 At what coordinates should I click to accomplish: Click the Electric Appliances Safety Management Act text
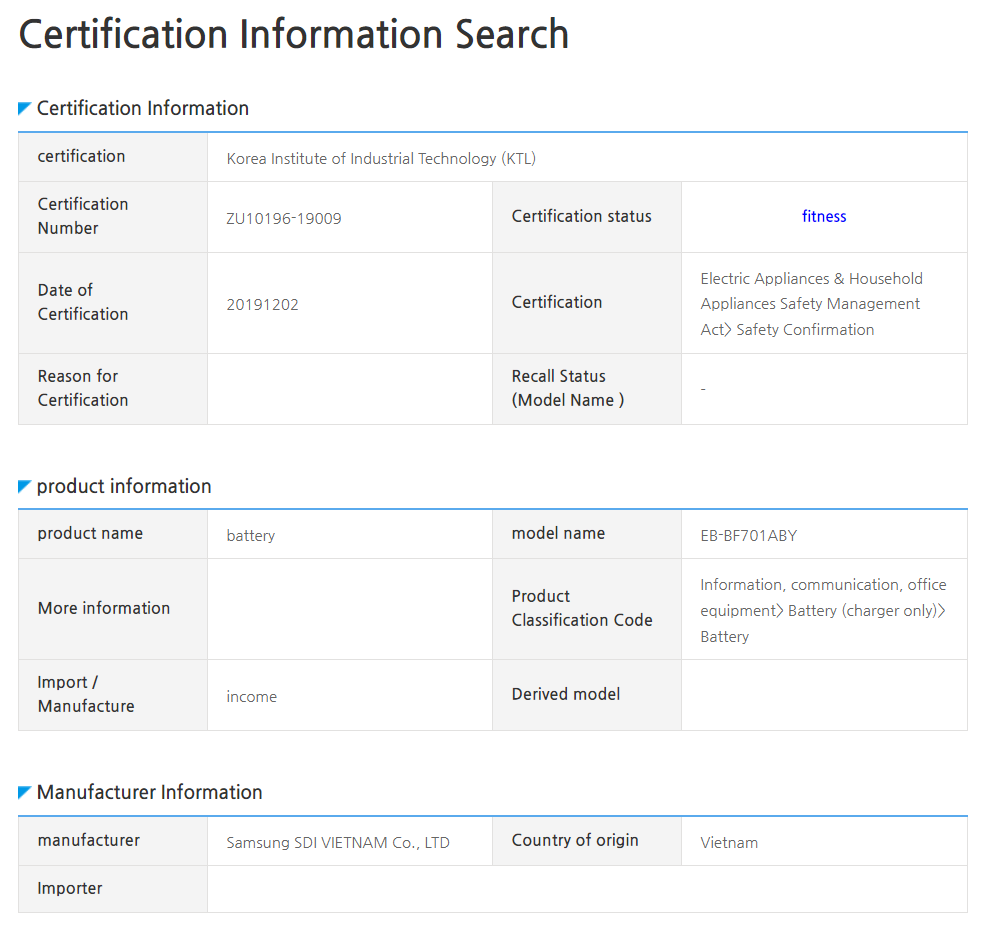[x=811, y=304]
